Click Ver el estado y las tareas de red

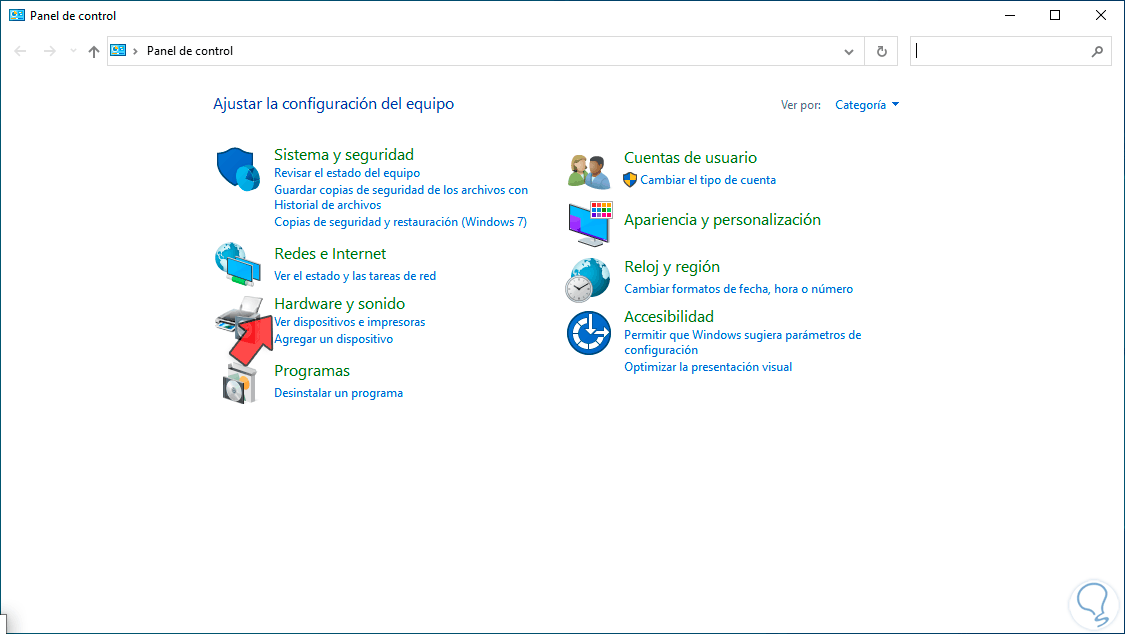click(355, 275)
